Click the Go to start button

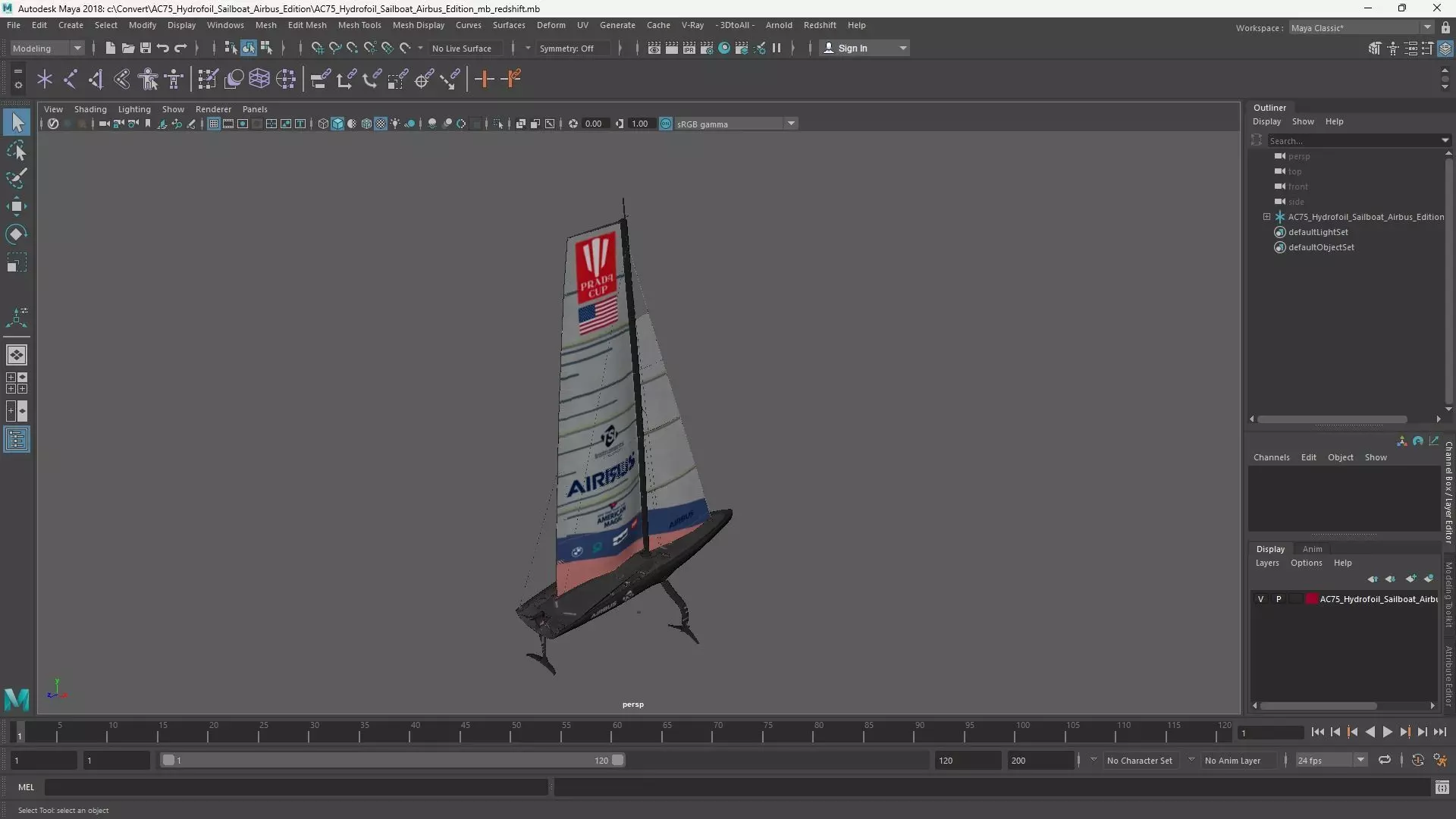pyautogui.click(x=1317, y=732)
